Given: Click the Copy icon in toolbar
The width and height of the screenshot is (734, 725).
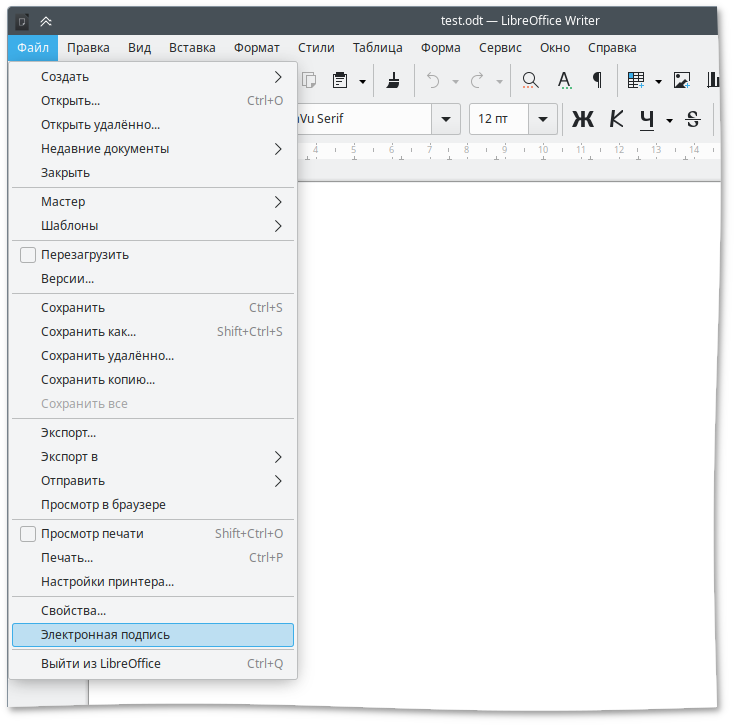Looking at the screenshot, I should (x=309, y=81).
